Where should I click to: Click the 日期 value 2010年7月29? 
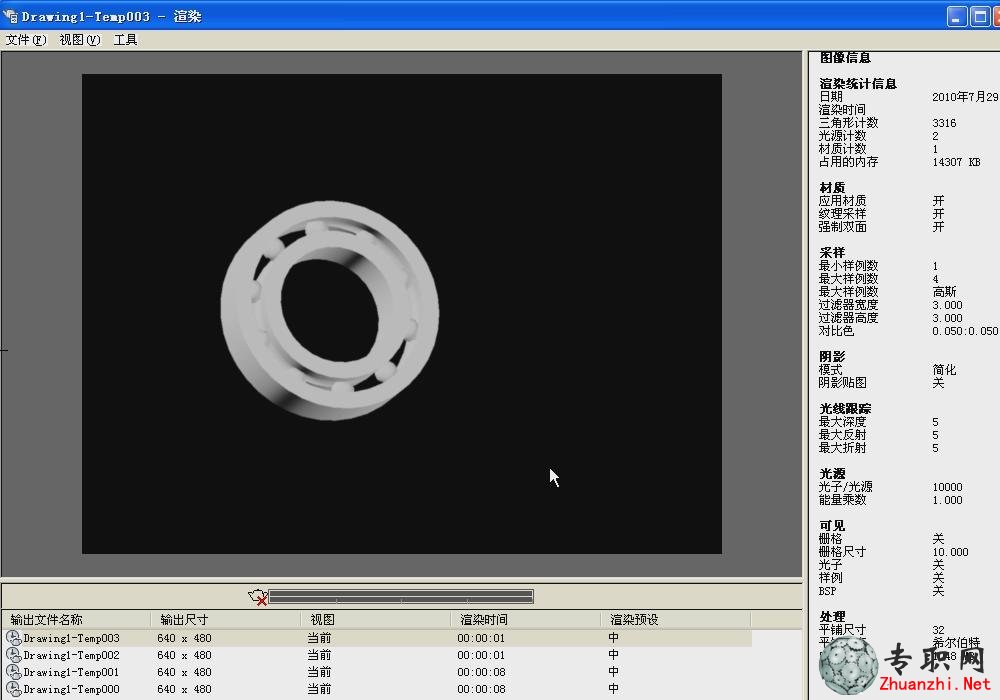pyautogui.click(x=965, y=97)
